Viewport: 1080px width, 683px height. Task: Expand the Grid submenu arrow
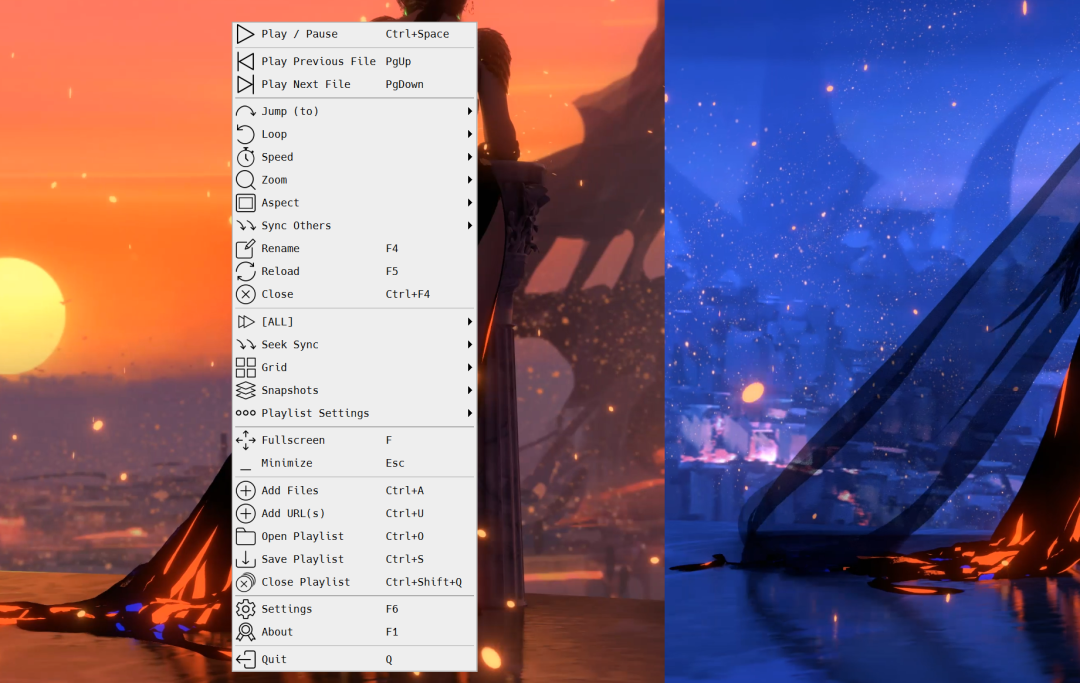pyautogui.click(x=469, y=368)
